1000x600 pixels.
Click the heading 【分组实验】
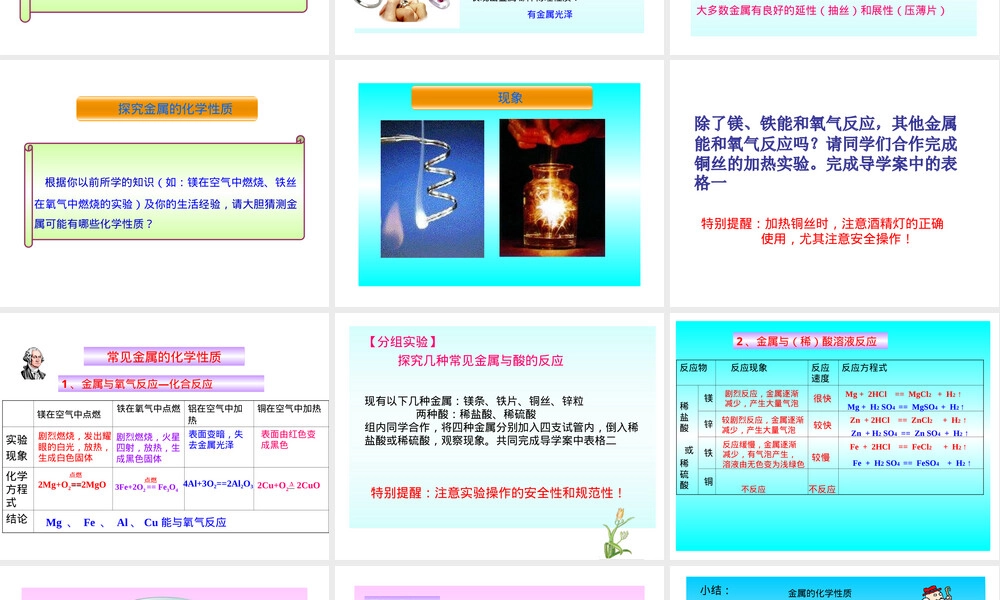(402, 342)
